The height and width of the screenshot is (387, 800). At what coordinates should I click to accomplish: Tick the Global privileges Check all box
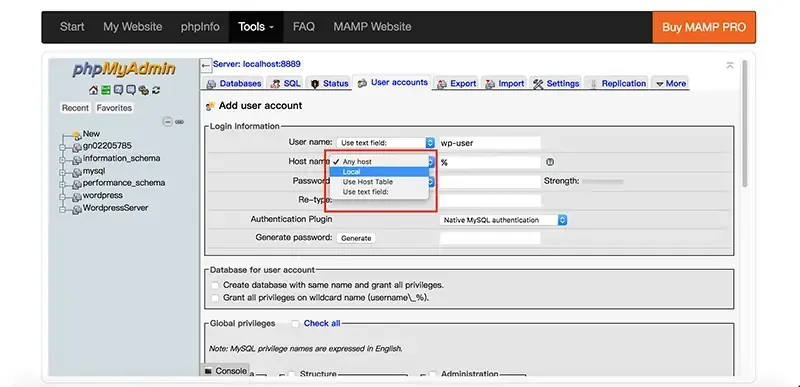coord(295,323)
